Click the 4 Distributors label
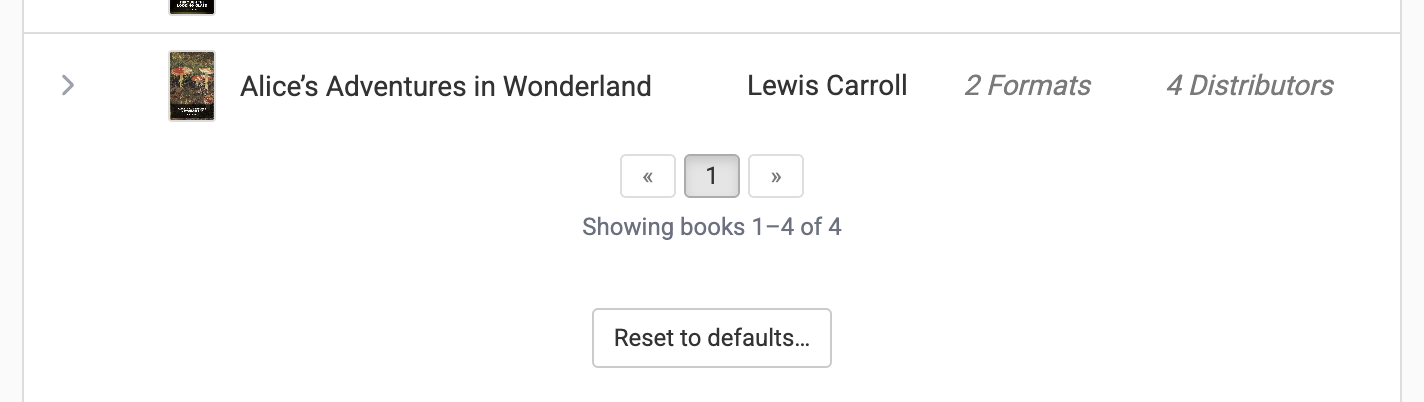The width and height of the screenshot is (1424, 402). (x=1249, y=86)
